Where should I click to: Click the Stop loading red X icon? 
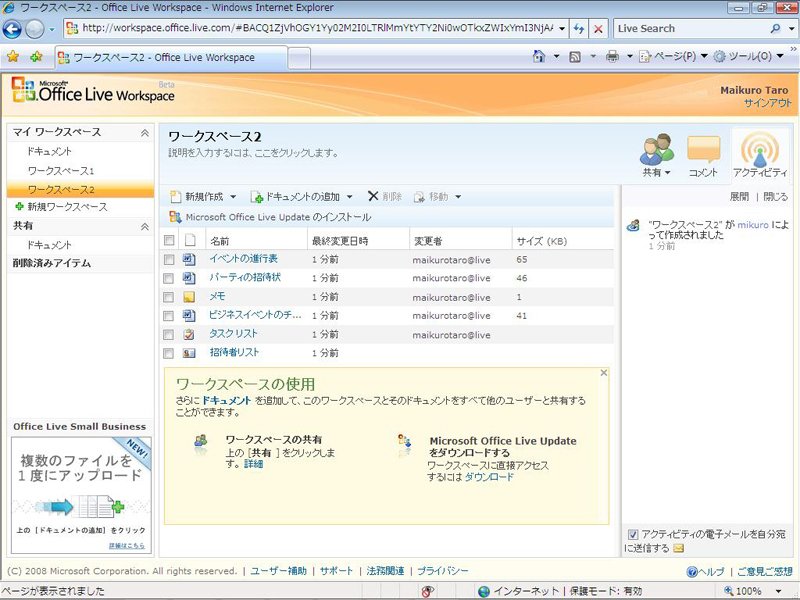click(x=598, y=29)
